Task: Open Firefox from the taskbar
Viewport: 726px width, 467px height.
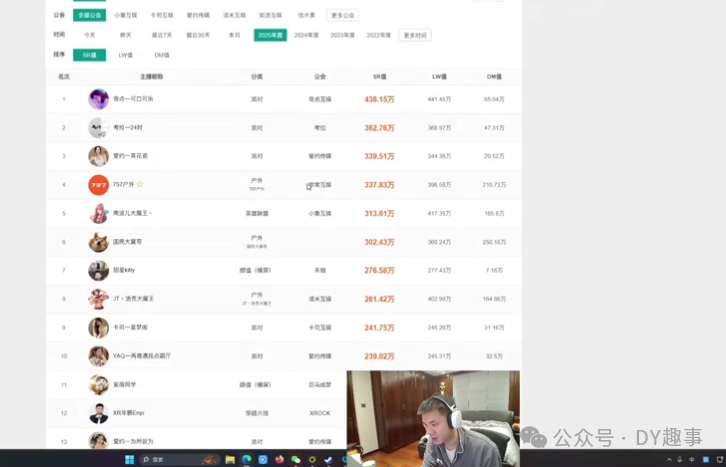Action: click(x=279, y=459)
